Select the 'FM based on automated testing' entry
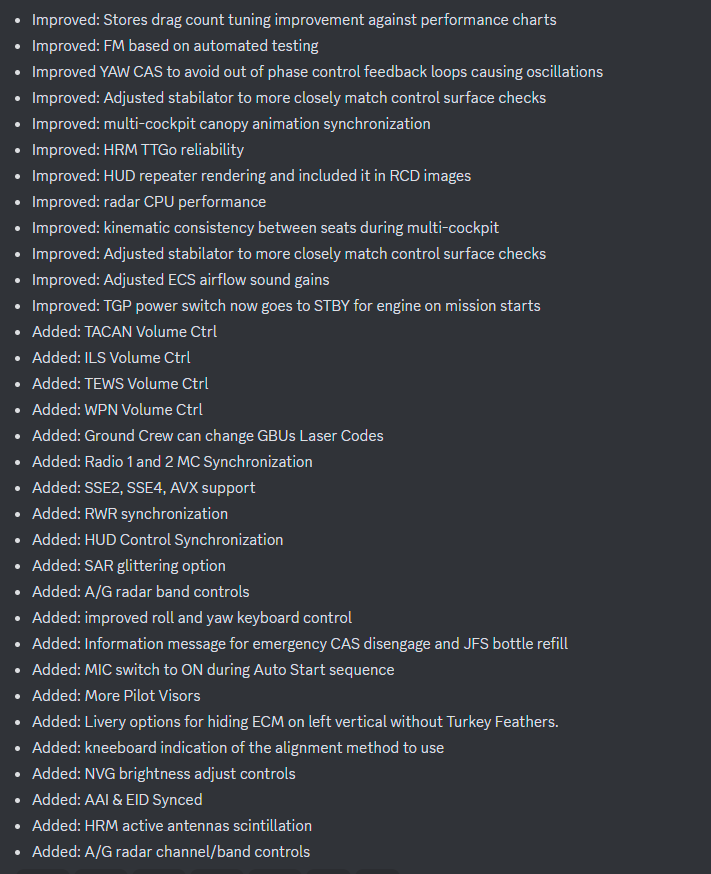Screen dimensions: 711x874 tap(175, 46)
